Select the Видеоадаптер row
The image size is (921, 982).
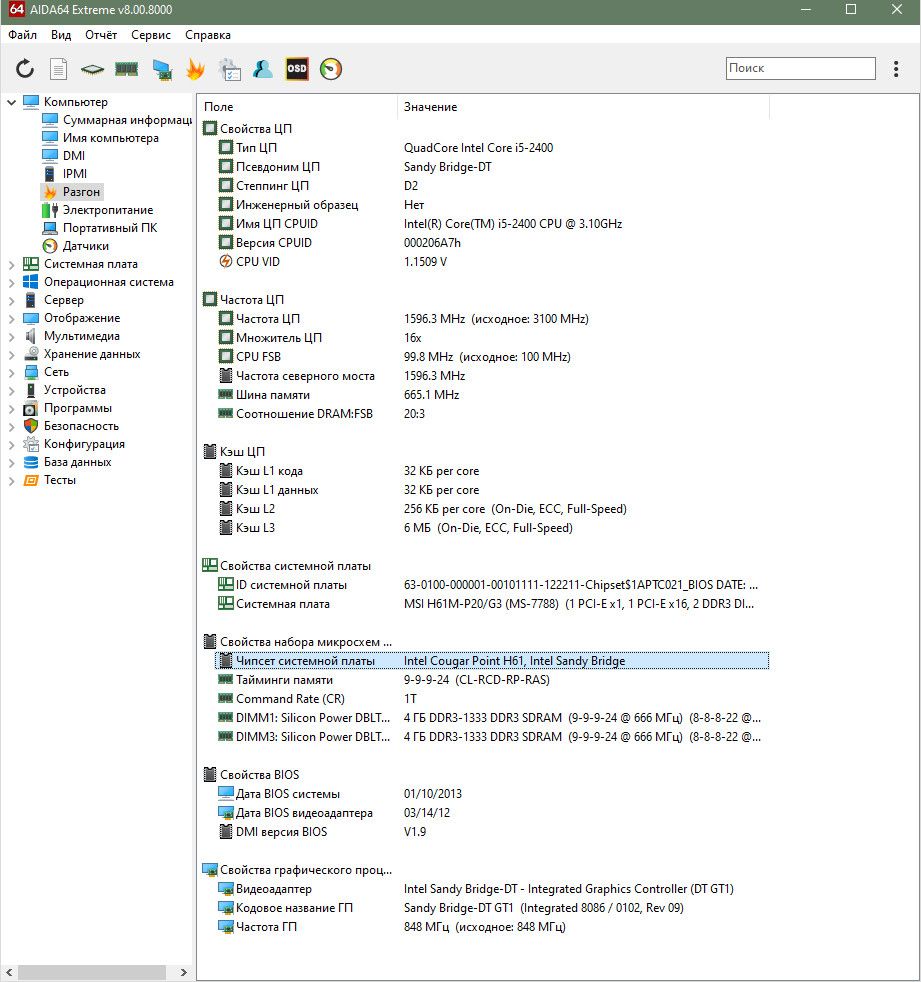pos(492,889)
